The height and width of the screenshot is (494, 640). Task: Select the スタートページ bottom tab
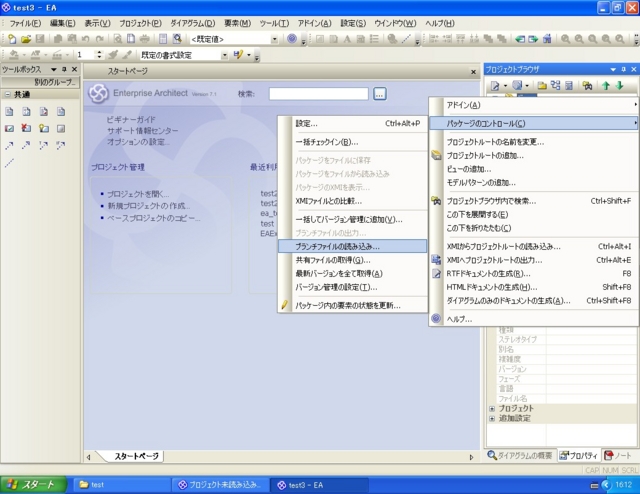(x=136, y=456)
